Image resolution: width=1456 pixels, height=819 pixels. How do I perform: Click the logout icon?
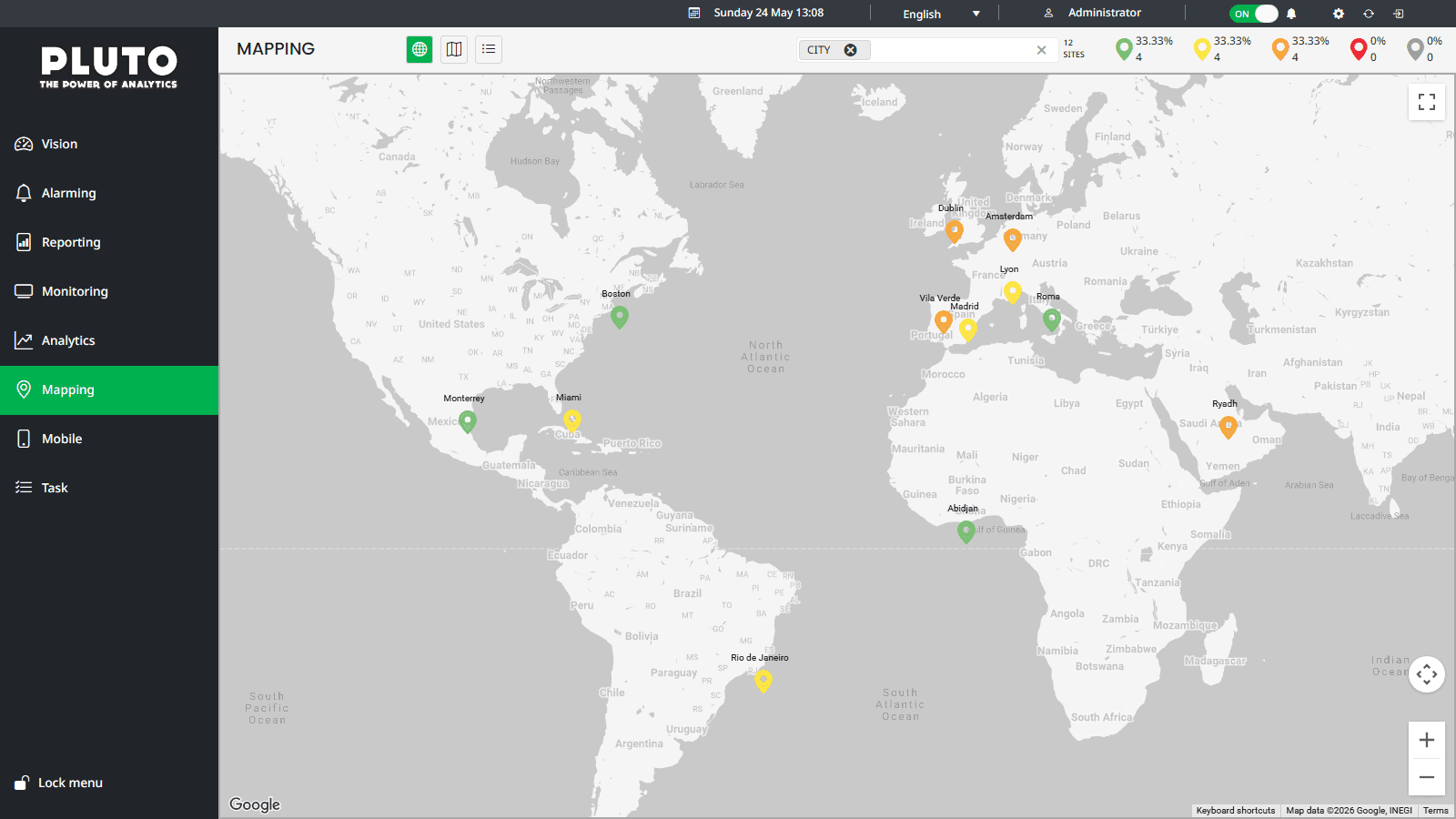pyautogui.click(x=1399, y=14)
